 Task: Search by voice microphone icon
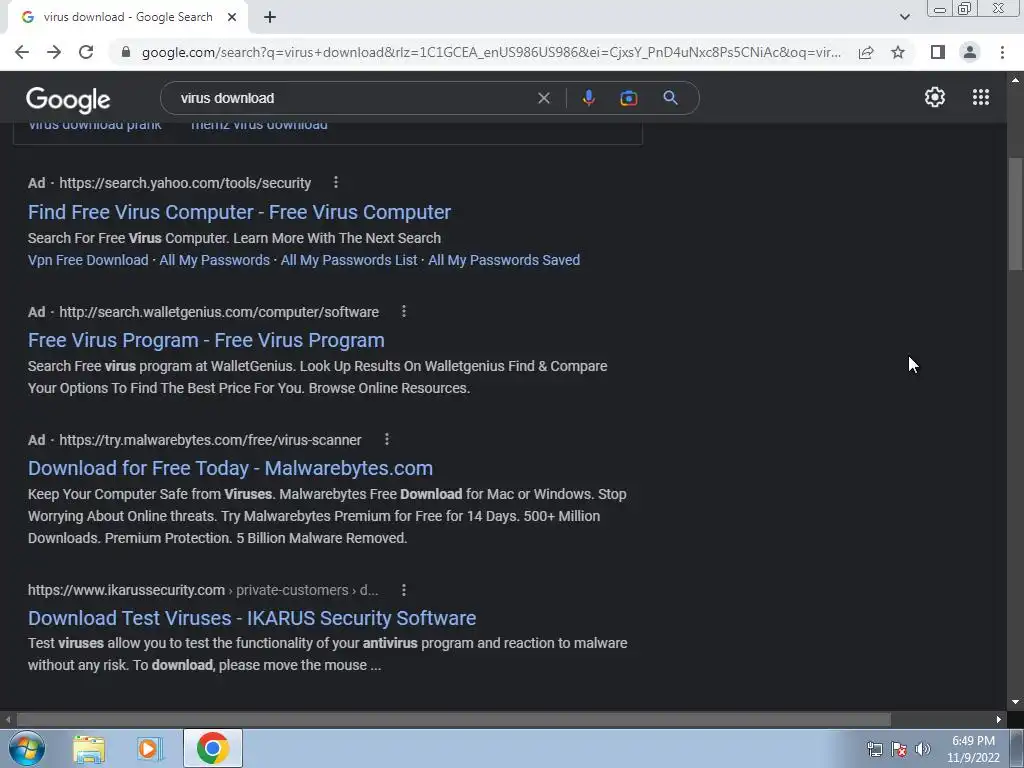point(588,98)
